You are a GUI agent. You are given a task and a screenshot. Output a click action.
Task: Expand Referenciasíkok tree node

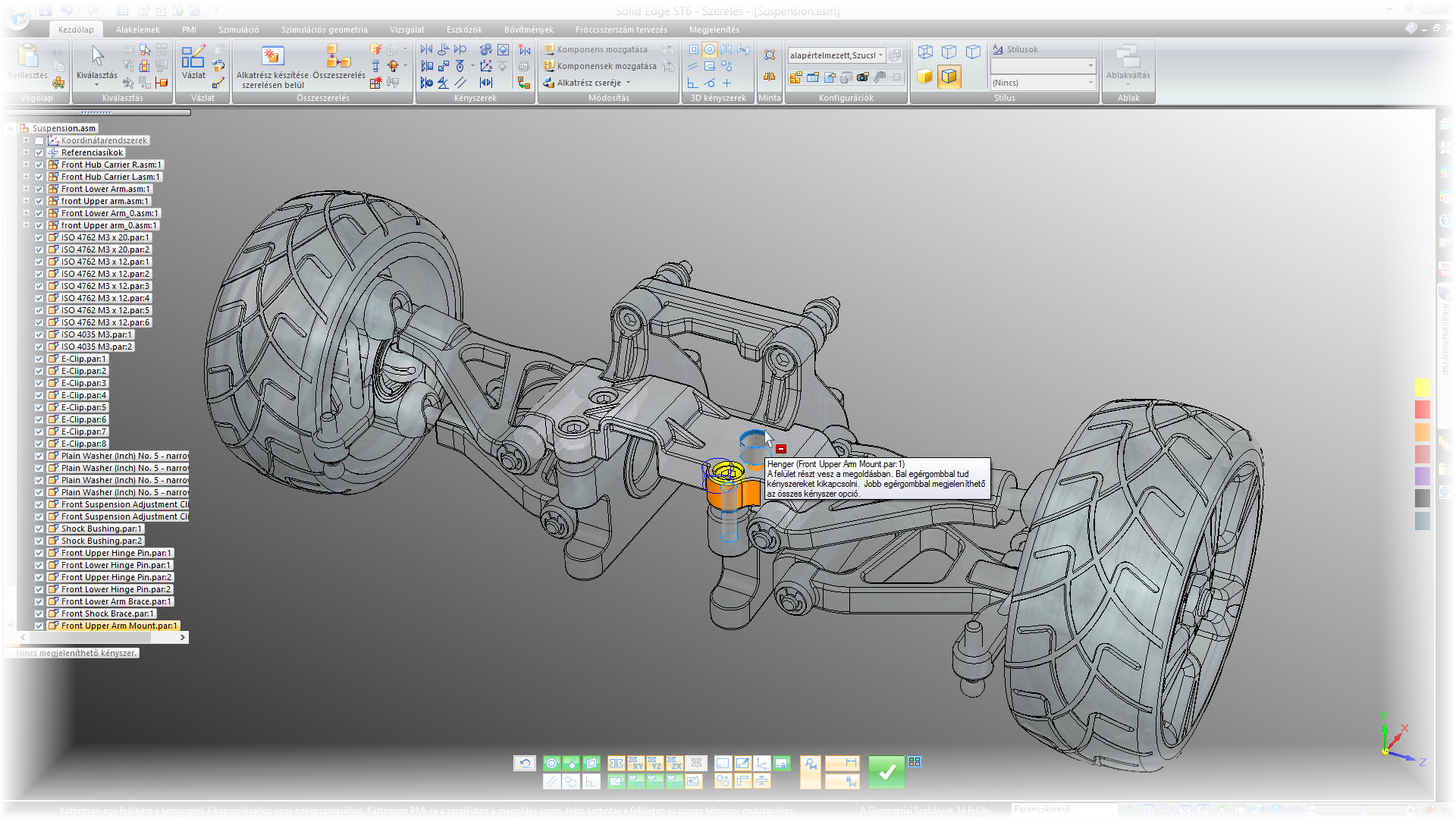[x=26, y=152]
